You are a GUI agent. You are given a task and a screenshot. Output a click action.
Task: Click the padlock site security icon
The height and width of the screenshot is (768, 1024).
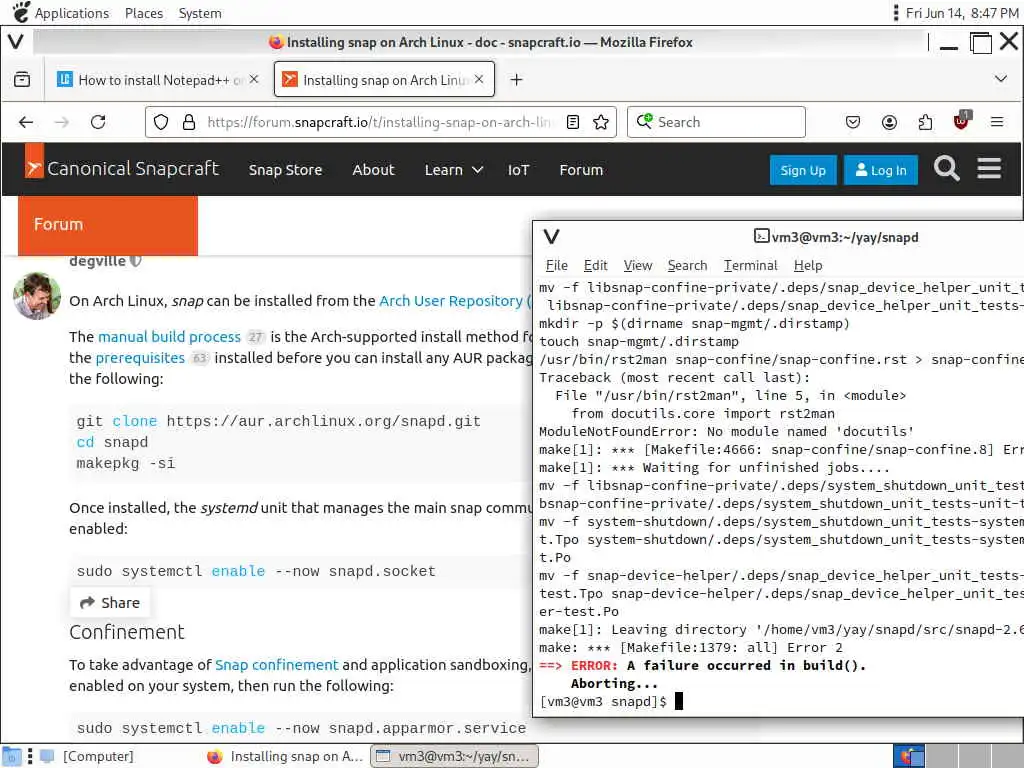click(189, 122)
